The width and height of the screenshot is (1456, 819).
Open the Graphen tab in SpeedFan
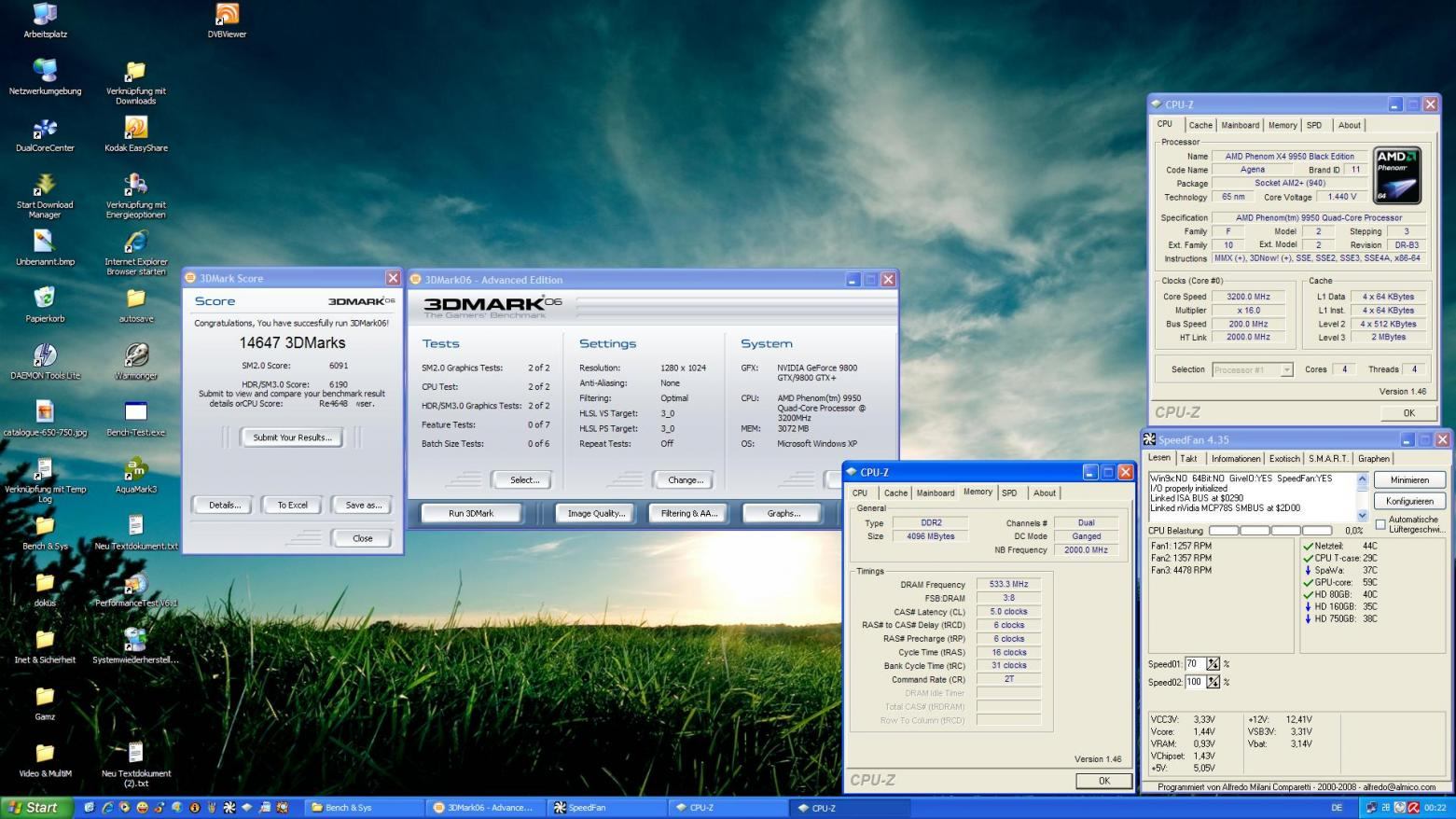pos(1373,459)
